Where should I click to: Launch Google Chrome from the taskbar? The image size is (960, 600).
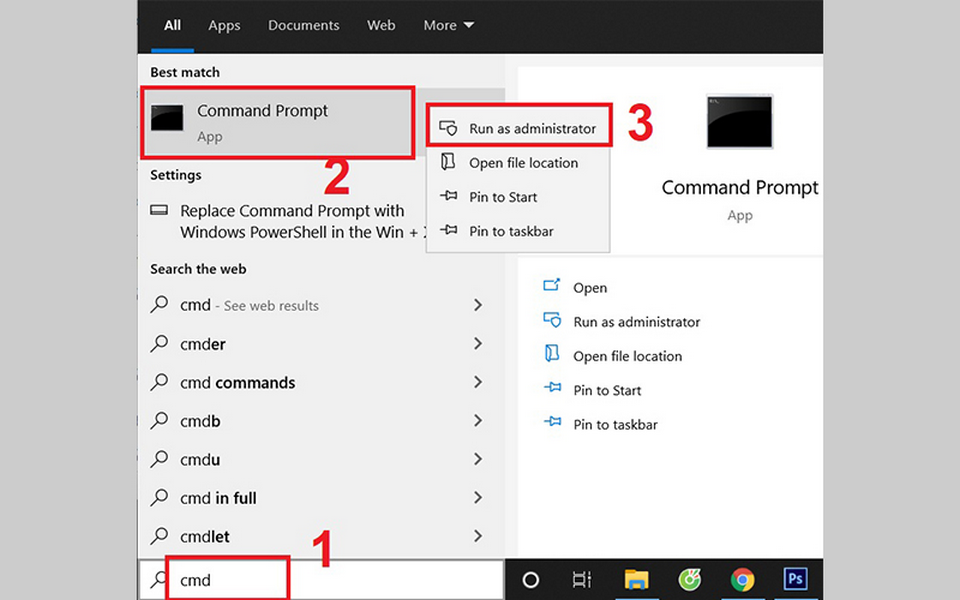[742, 579]
